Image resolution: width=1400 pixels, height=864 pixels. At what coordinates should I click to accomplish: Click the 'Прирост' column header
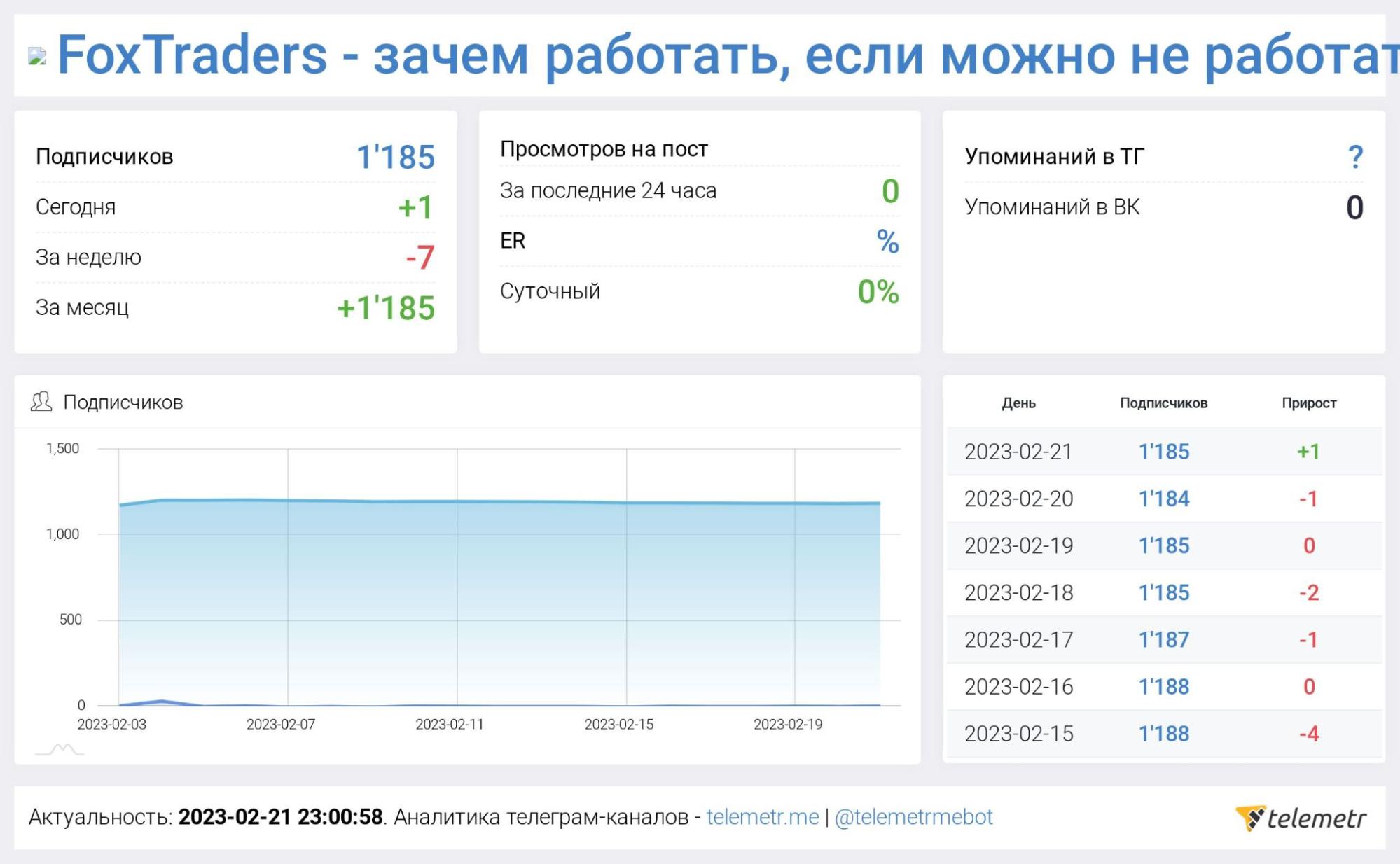(1309, 403)
